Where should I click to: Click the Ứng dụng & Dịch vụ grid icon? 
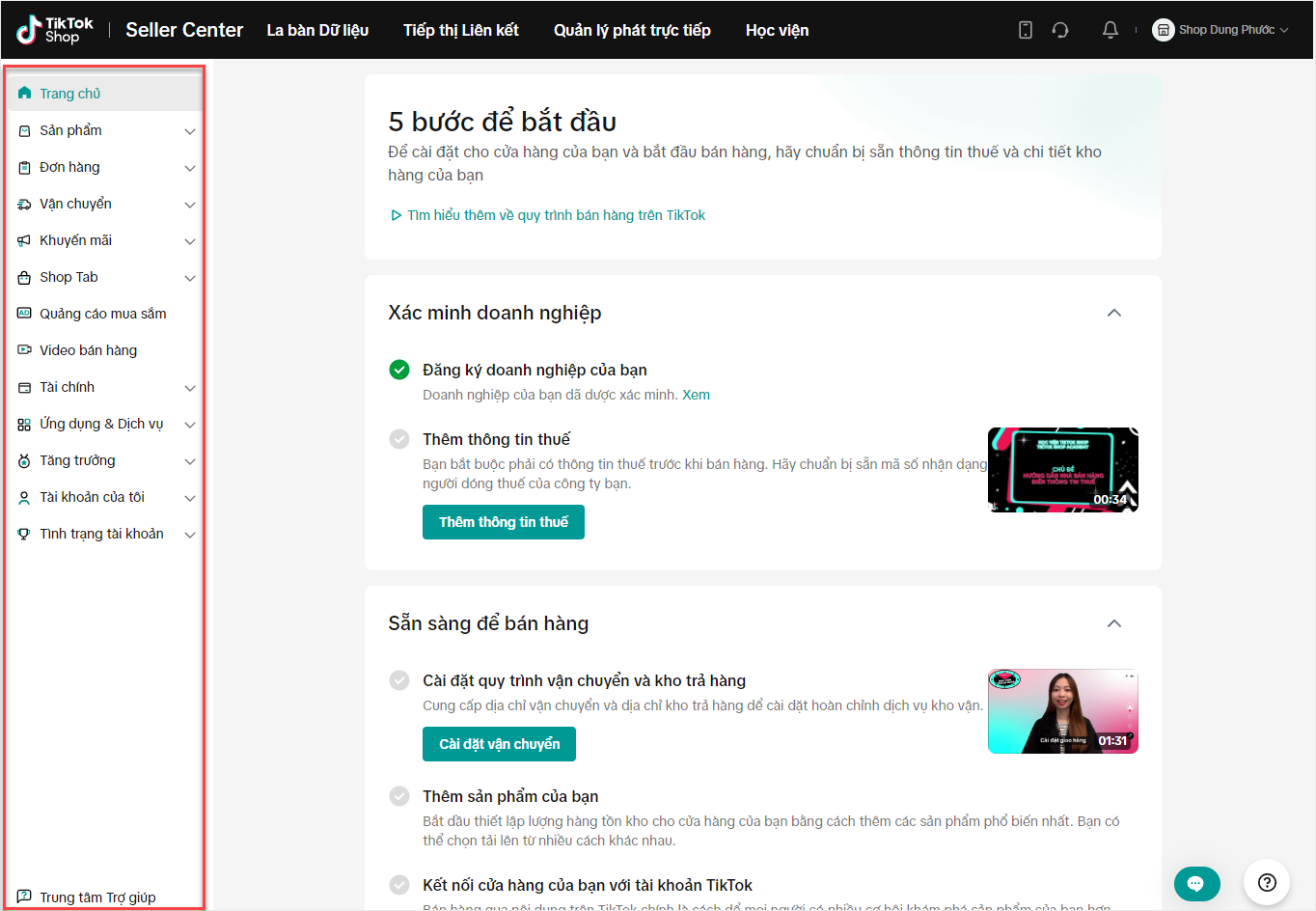[24, 424]
